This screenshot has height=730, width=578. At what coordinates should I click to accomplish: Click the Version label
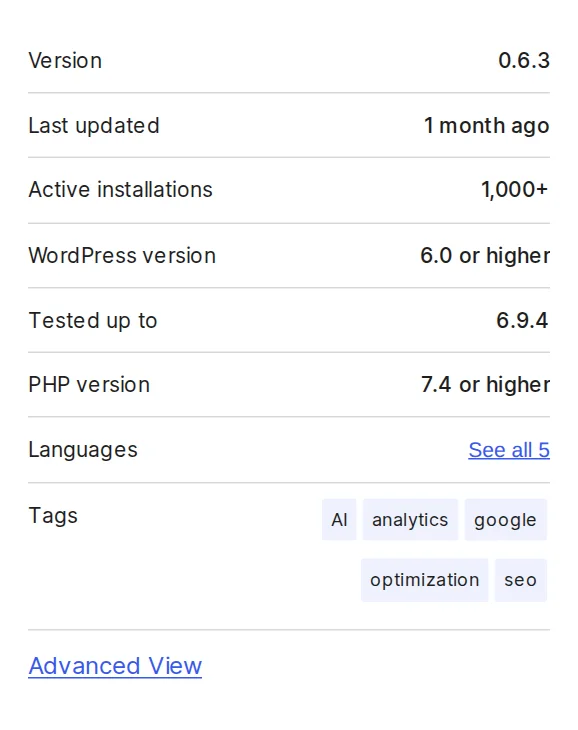(x=65, y=61)
